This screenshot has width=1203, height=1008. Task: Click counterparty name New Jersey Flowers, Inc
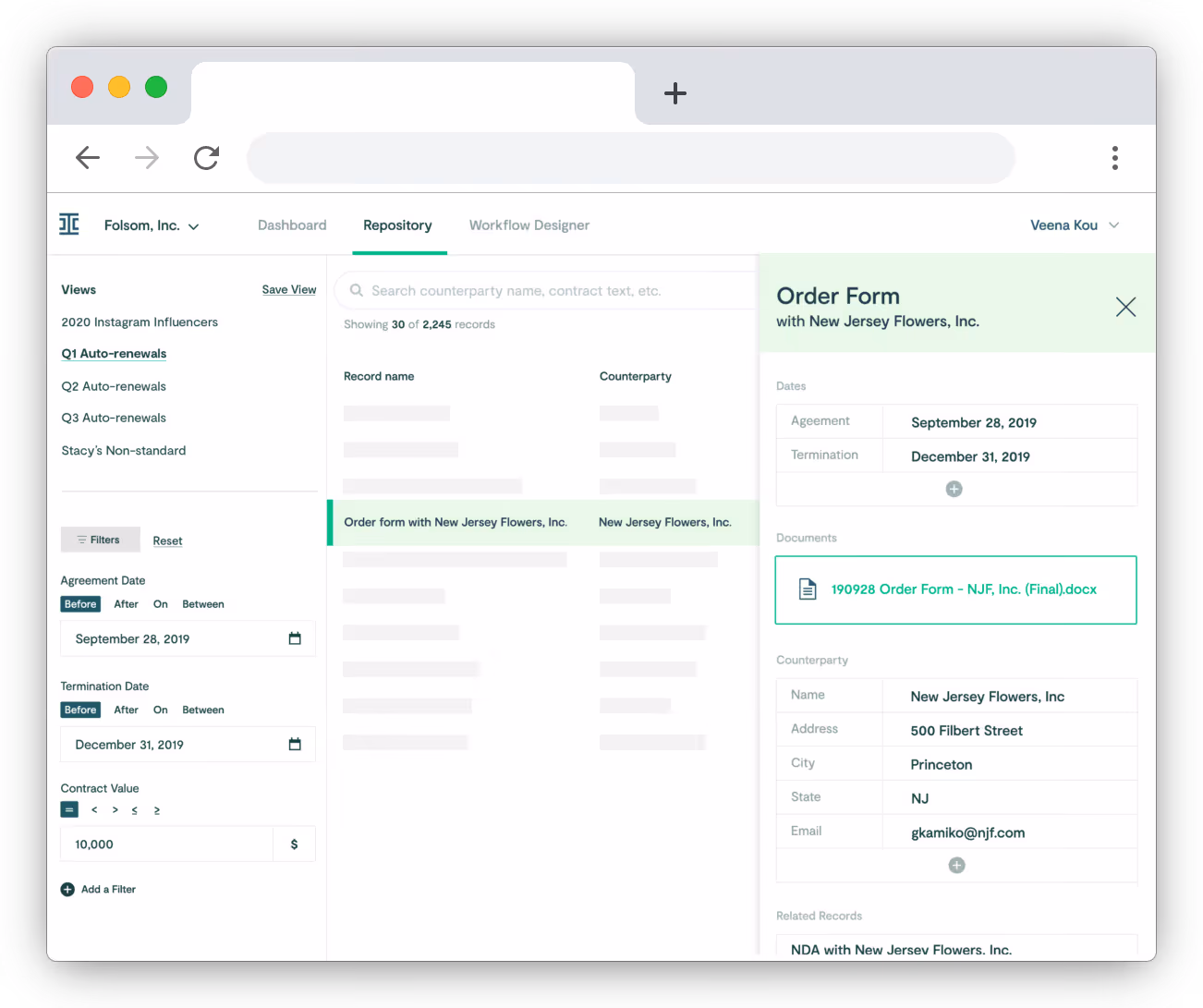(x=988, y=697)
